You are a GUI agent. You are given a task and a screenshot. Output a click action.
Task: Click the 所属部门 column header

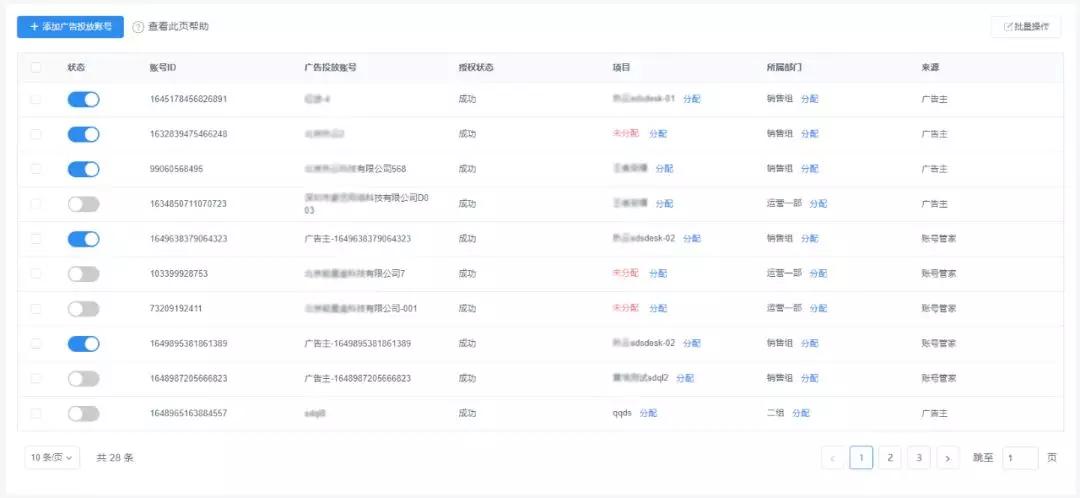[784, 68]
